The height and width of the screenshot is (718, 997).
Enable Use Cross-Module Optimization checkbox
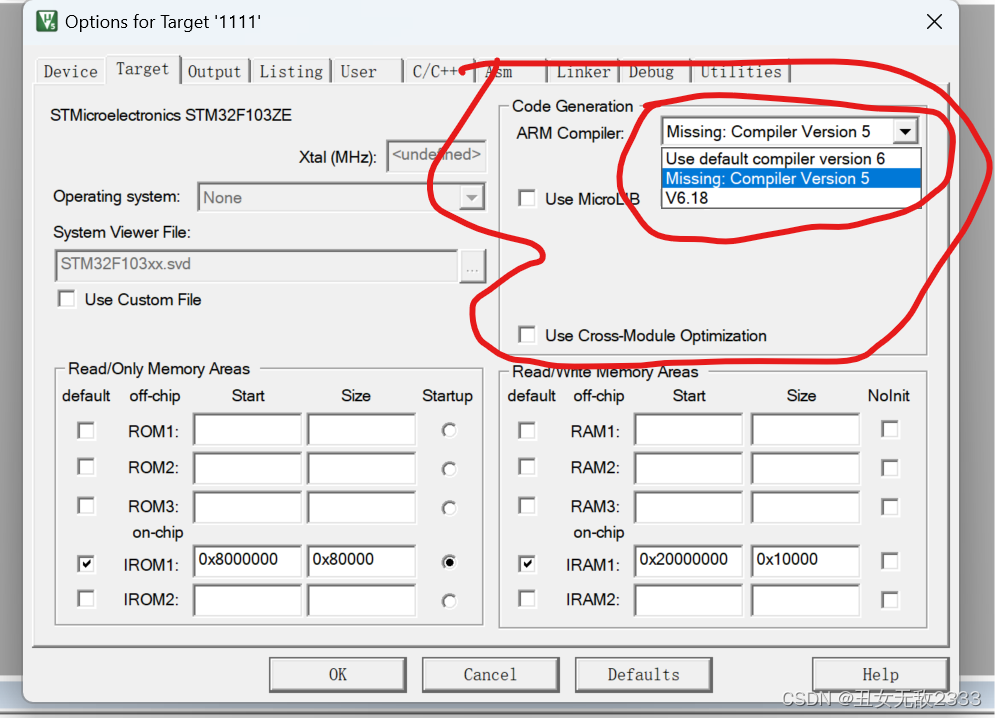click(x=526, y=335)
